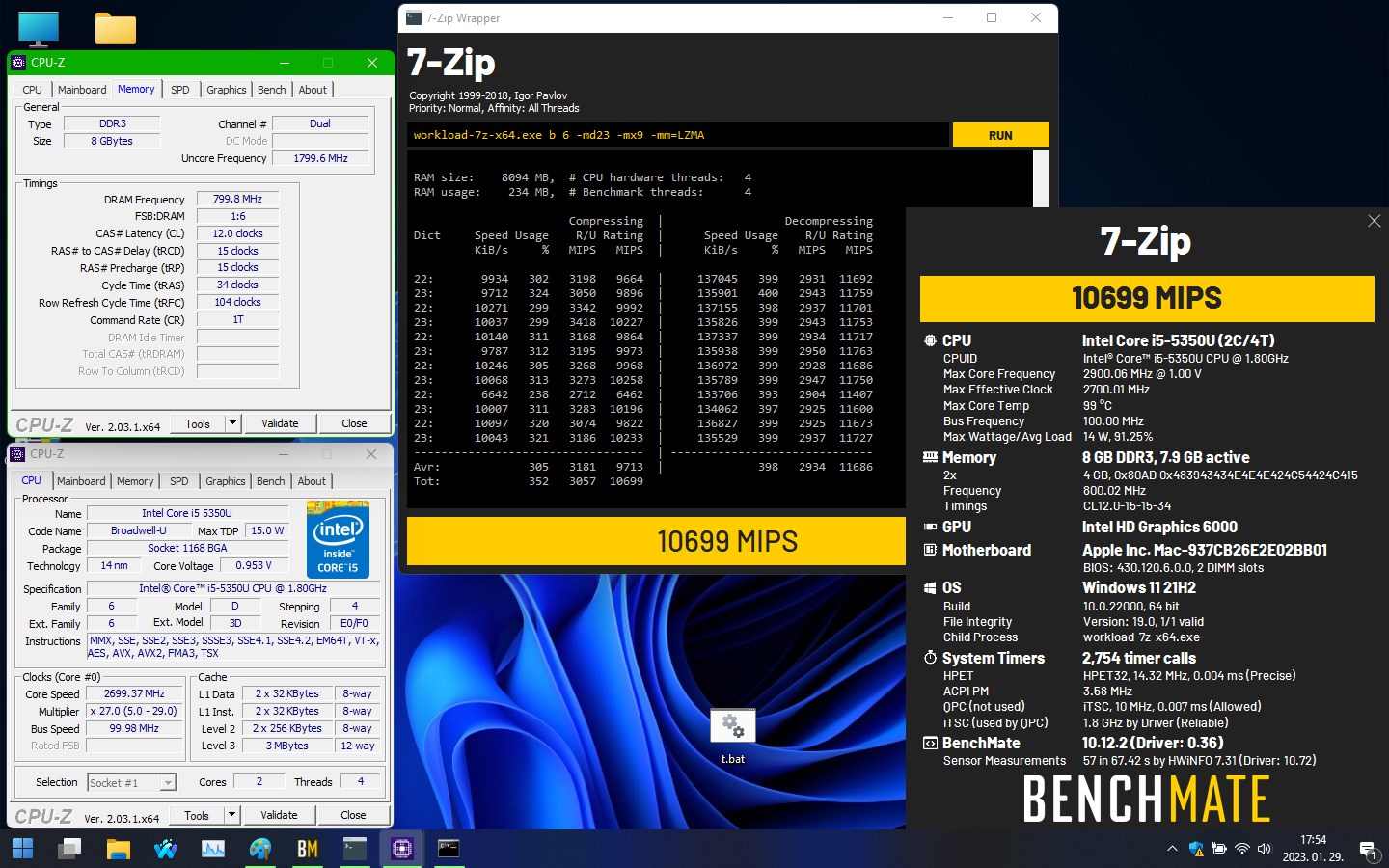Expand Tools dropdown arrow in lower CPU-Z window
This screenshot has width=1389, height=868.
pyautogui.click(x=231, y=815)
